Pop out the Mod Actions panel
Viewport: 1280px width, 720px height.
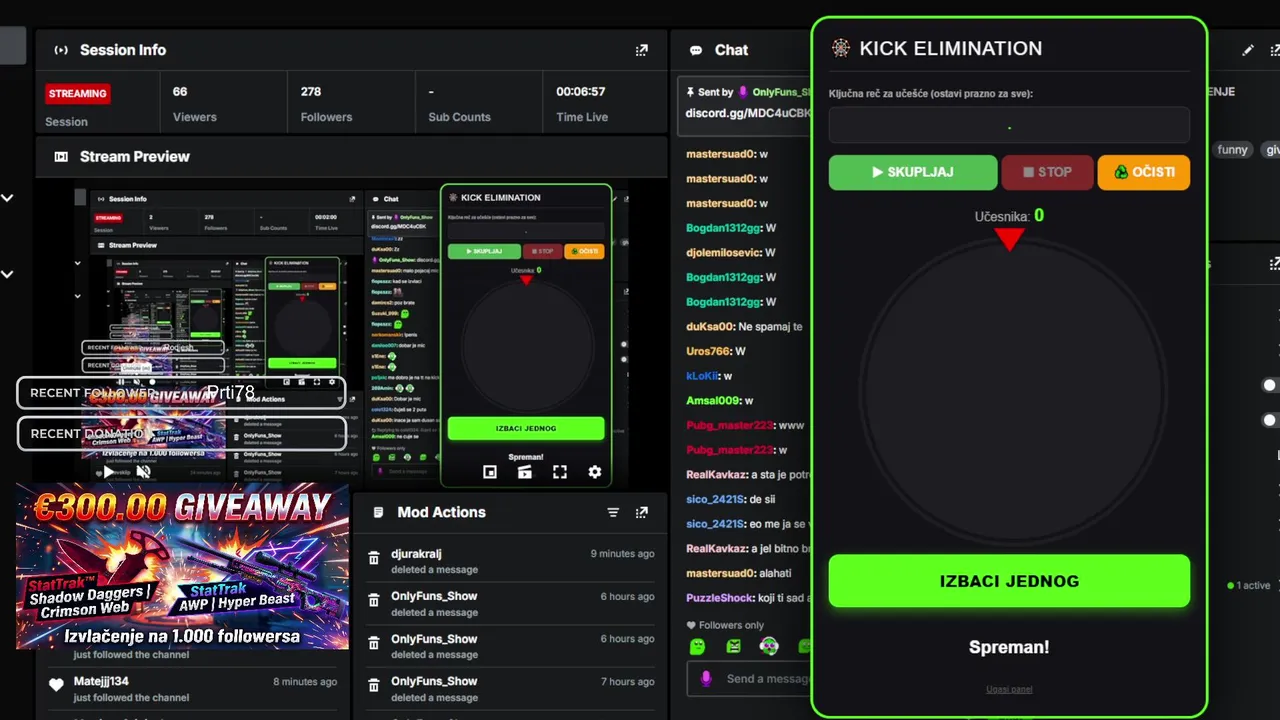(642, 512)
